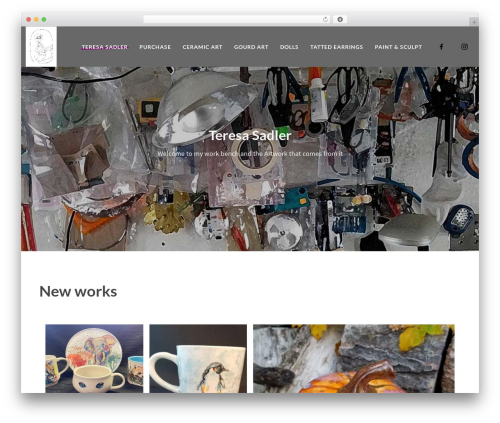The width and height of the screenshot is (500, 423).
Task: Open the penguin mug thumbnail
Action: (198, 358)
